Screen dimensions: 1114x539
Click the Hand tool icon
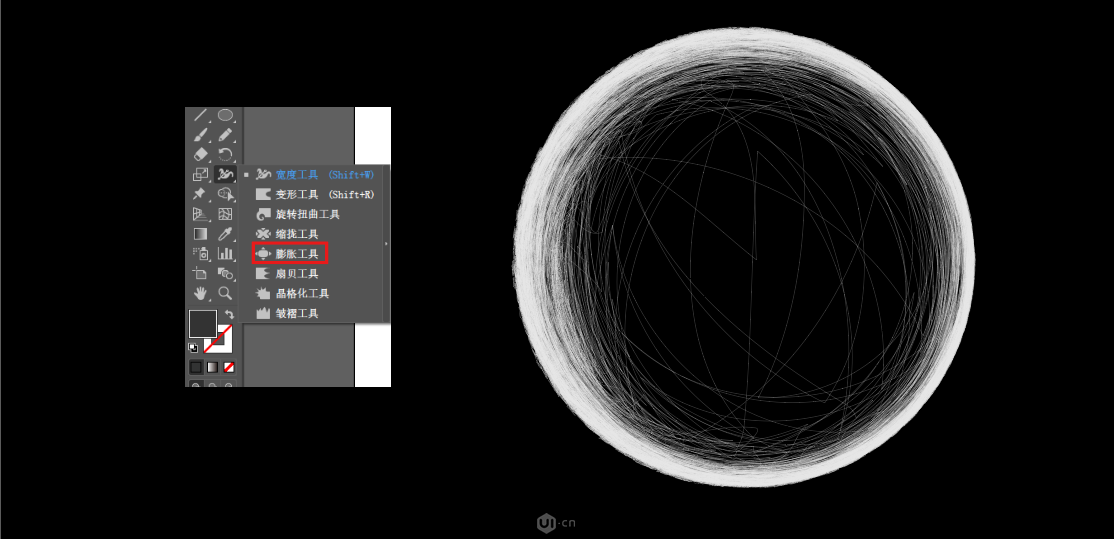pyautogui.click(x=200, y=293)
